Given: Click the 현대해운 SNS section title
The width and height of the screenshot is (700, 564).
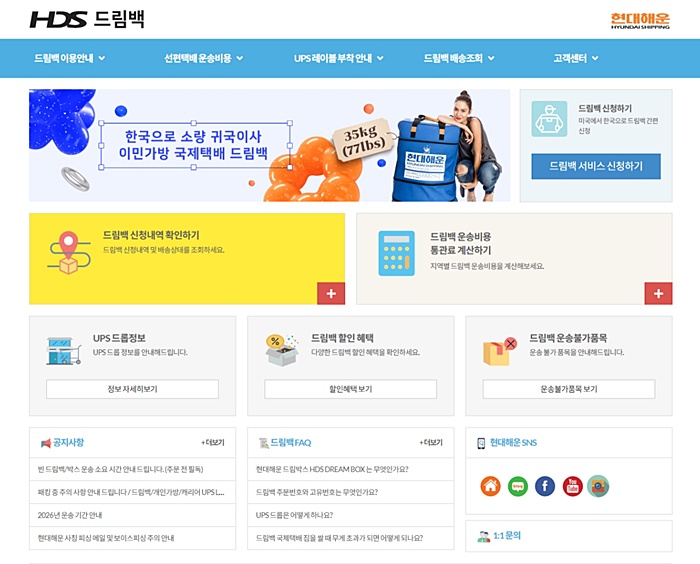Looking at the screenshot, I should (x=513, y=443).
